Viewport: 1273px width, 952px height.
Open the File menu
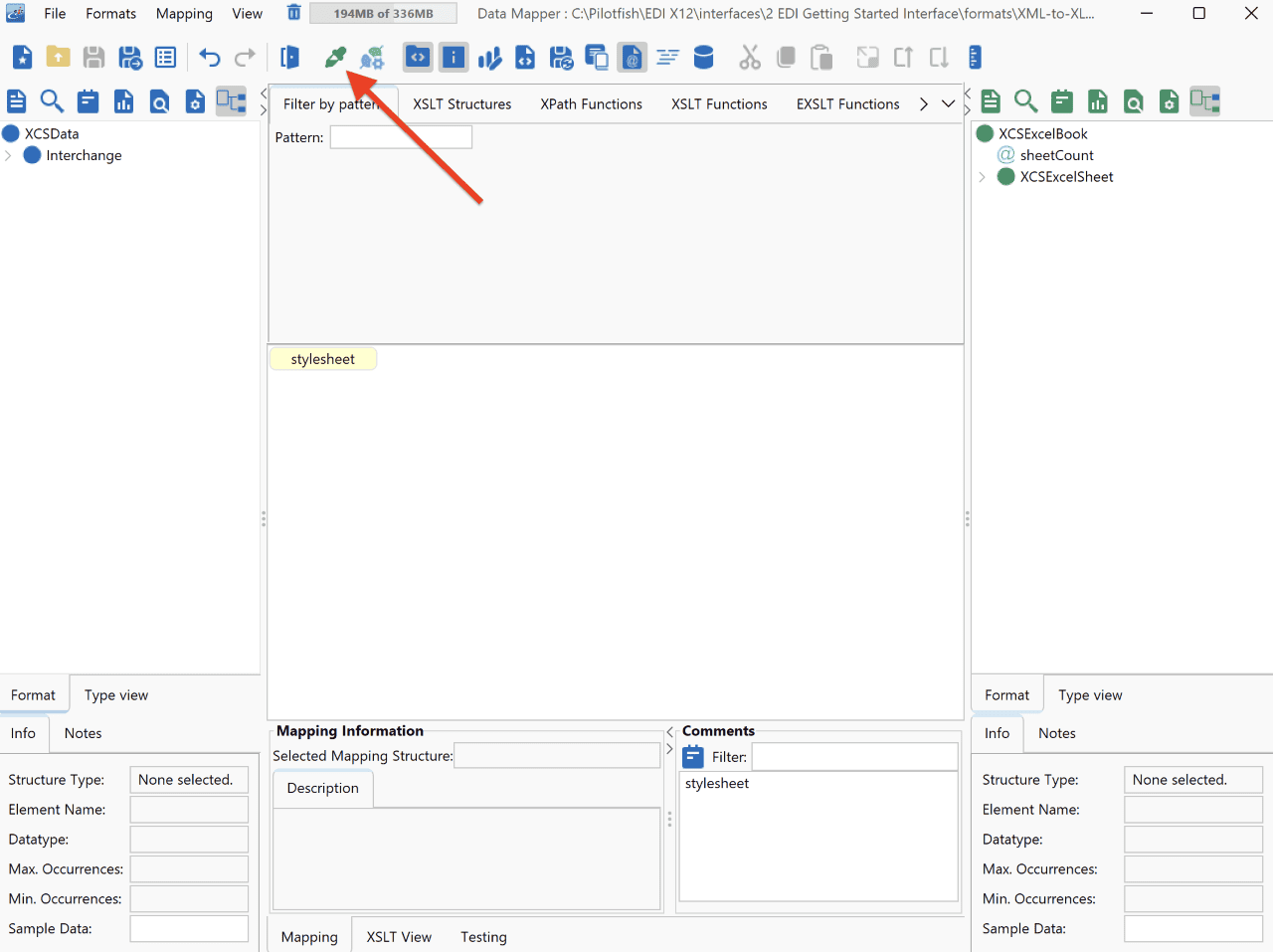[55, 13]
